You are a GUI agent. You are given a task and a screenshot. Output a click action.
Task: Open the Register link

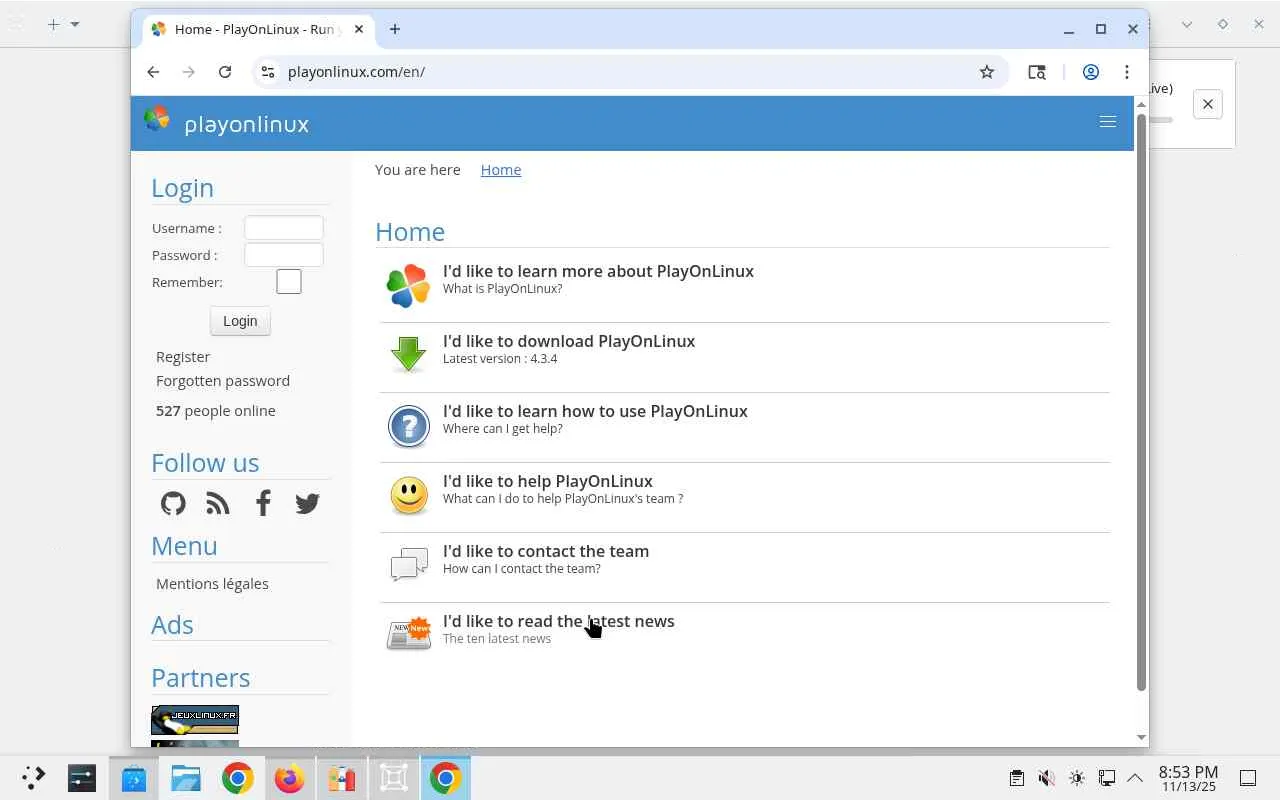183,357
